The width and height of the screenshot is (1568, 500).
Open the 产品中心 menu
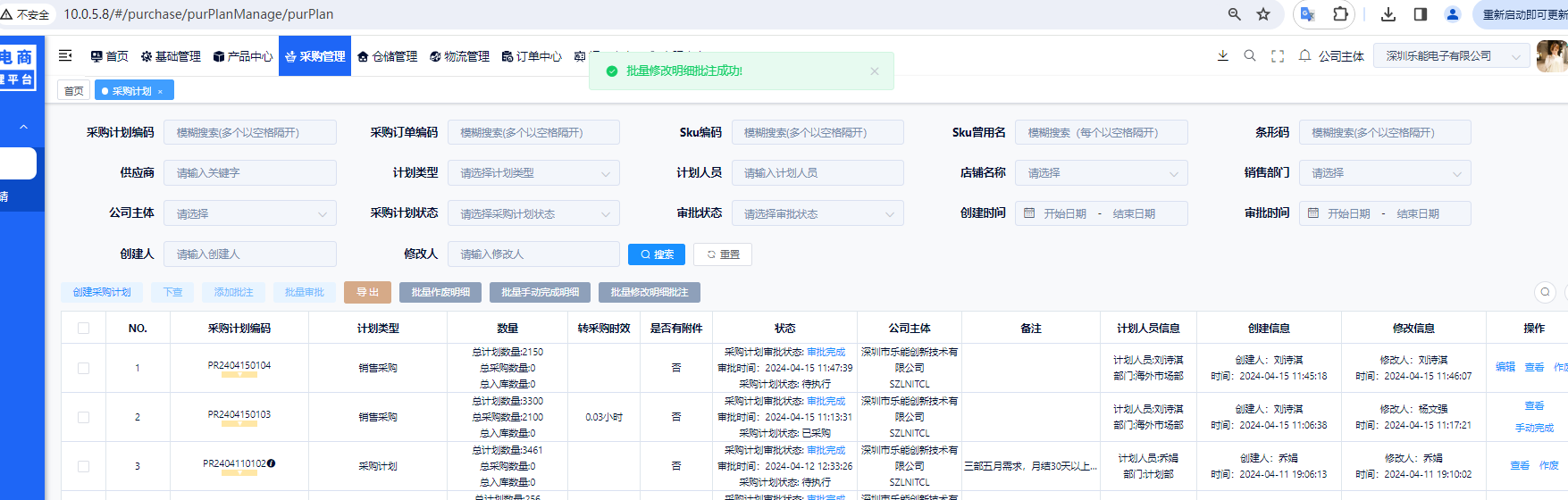tap(243, 56)
